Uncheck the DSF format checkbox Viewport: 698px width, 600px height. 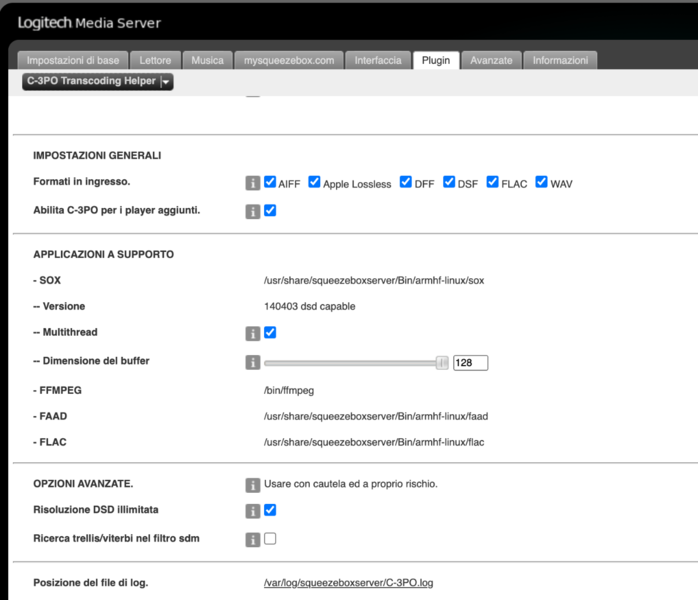[x=449, y=182]
